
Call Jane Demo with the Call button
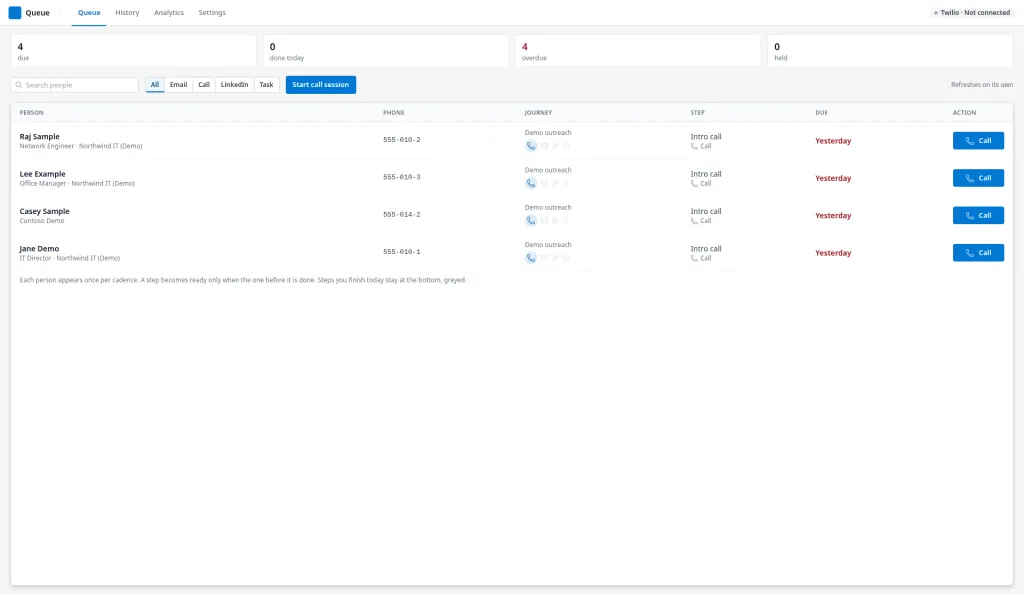(978, 252)
